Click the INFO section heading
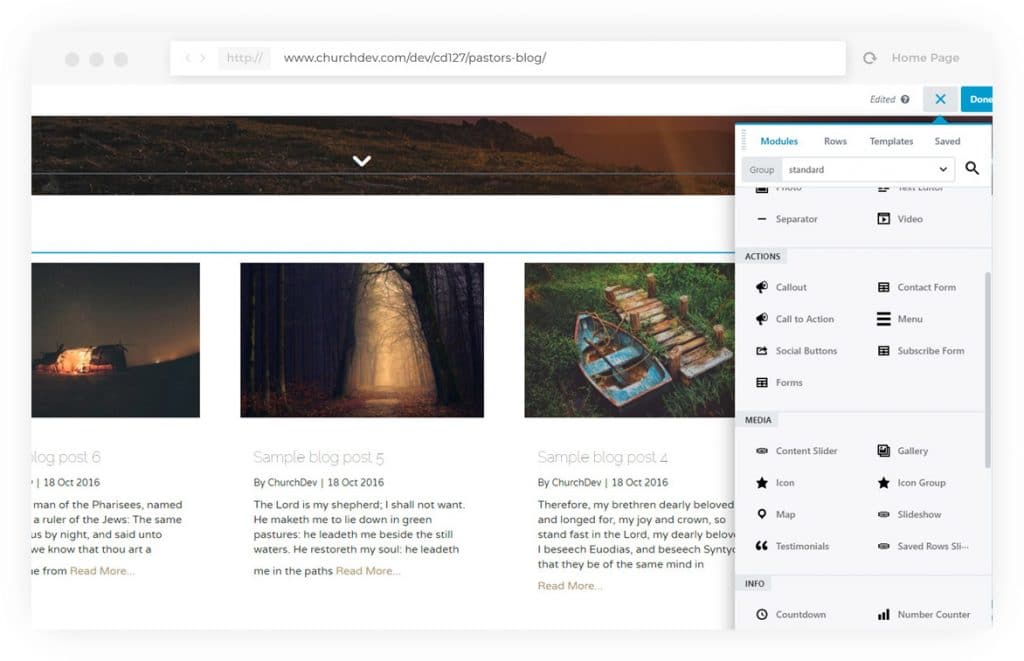The image size is (1024, 661). coord(755,584)
